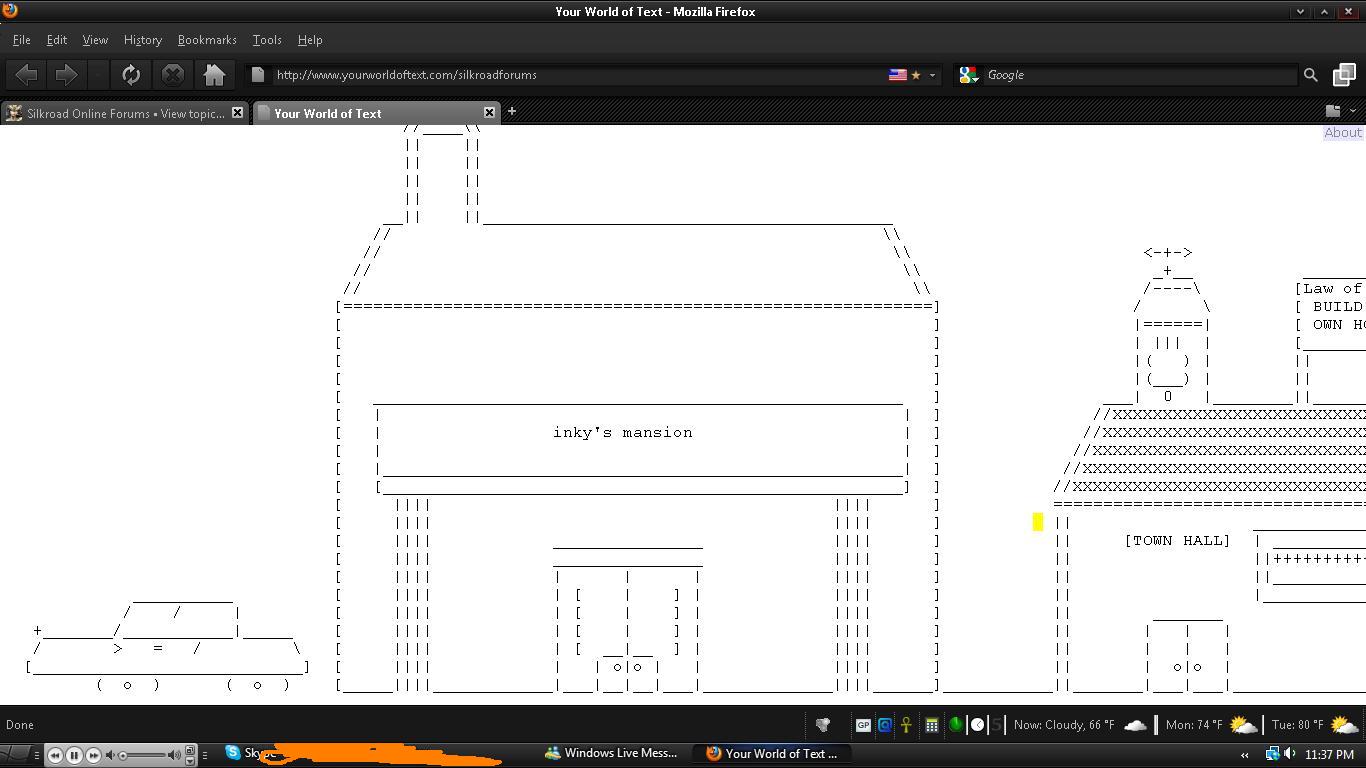
Task: Click the golden ankh status bar icon
Action: pyautogui.click(x=906, y=725)
